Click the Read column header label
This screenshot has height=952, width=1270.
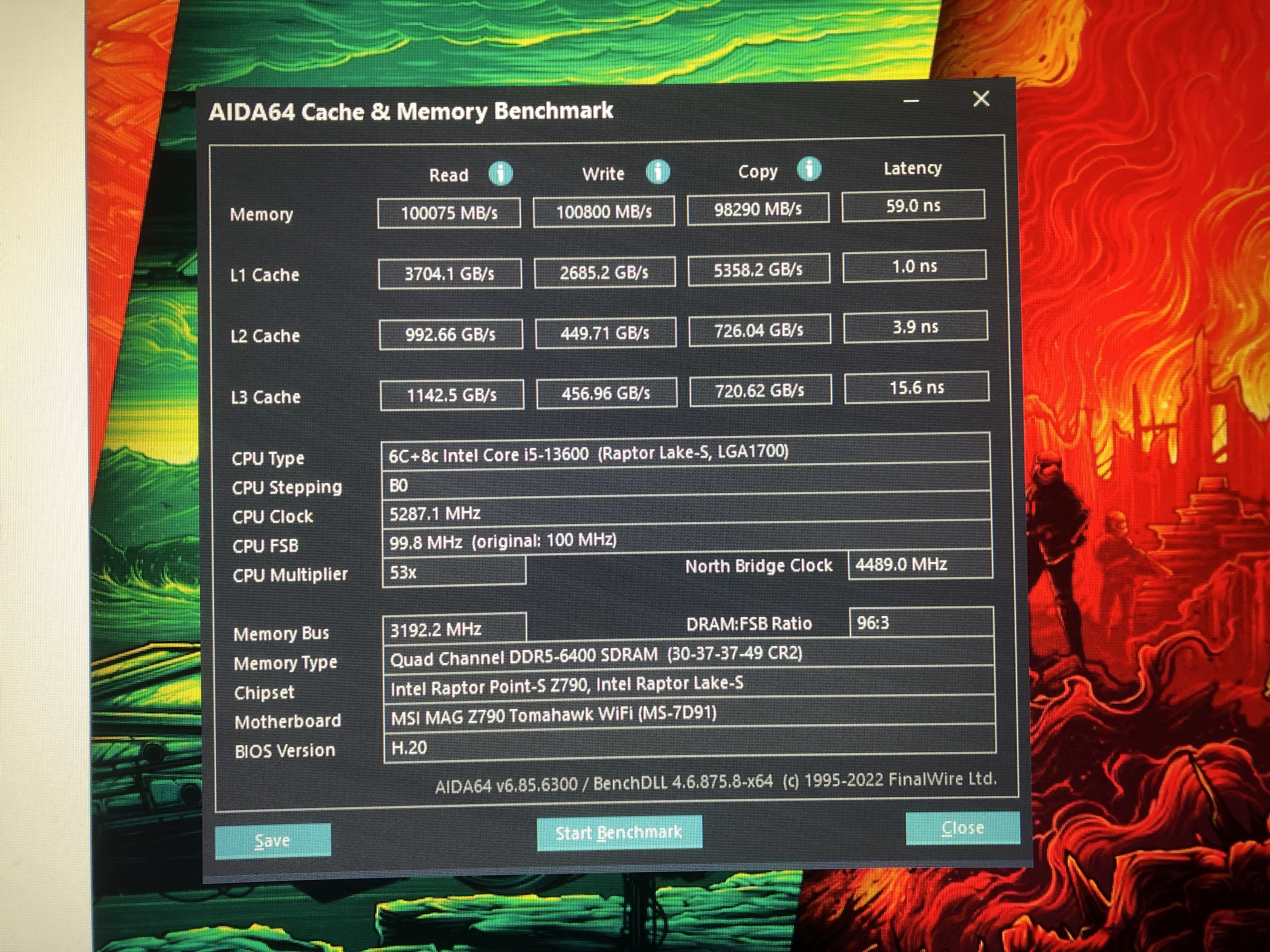click(449, 174)
